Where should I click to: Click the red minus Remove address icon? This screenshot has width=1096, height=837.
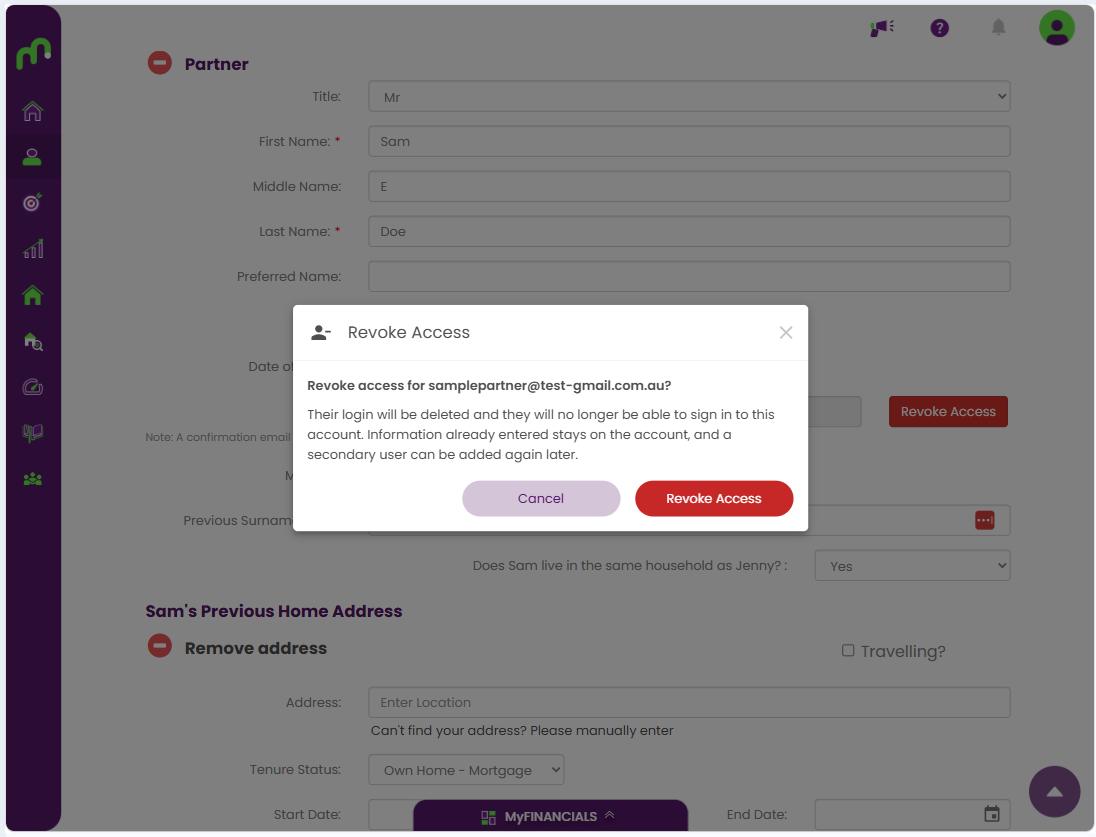(159, 645)
